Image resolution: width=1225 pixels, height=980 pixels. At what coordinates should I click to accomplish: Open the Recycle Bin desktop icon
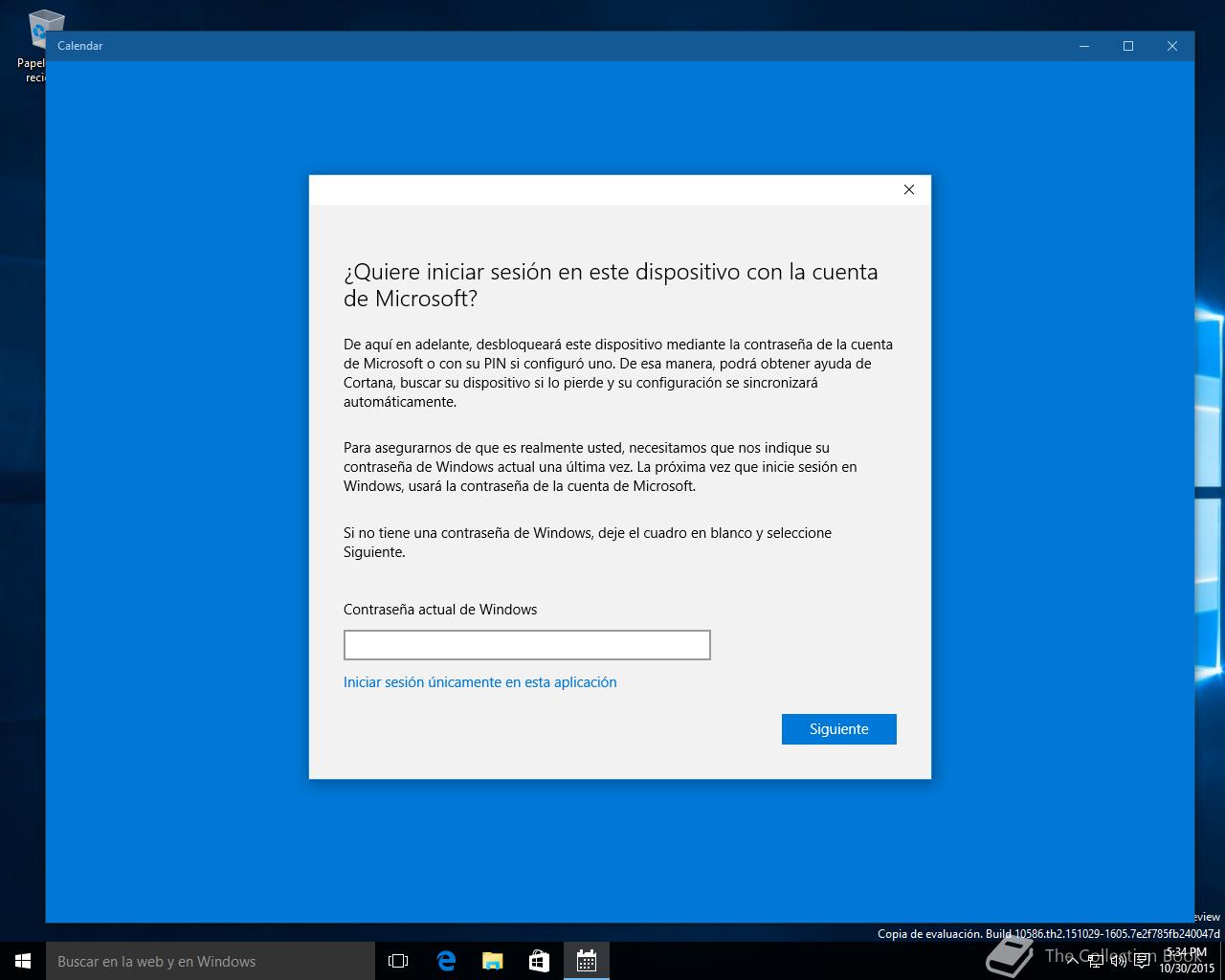point(38,45)
